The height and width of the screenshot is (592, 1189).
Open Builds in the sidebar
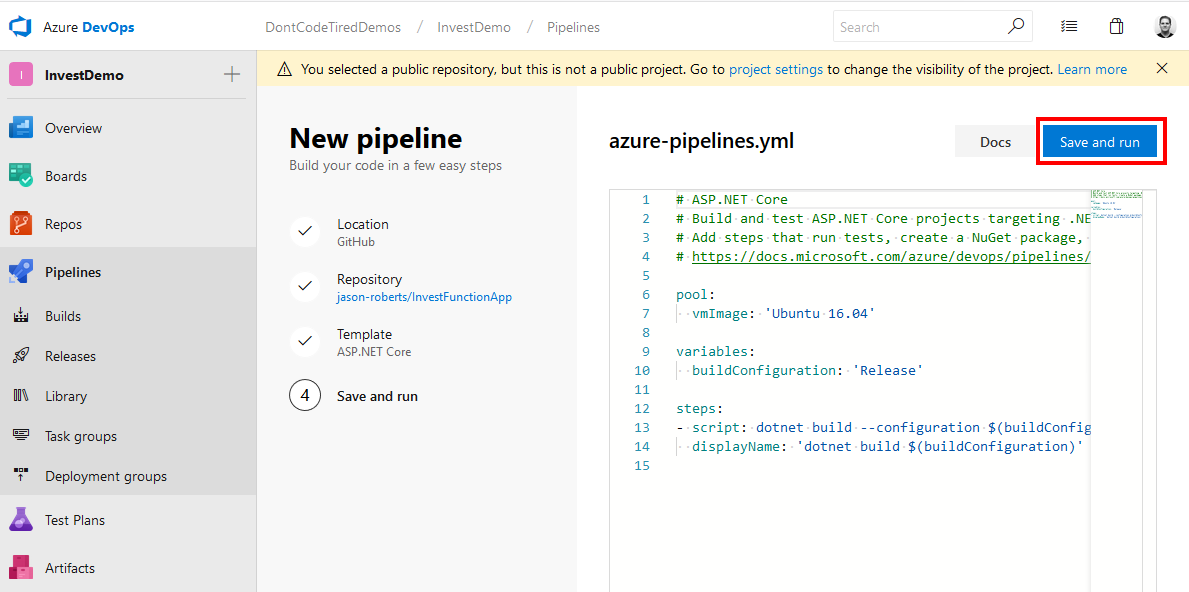tap(62, 315)
